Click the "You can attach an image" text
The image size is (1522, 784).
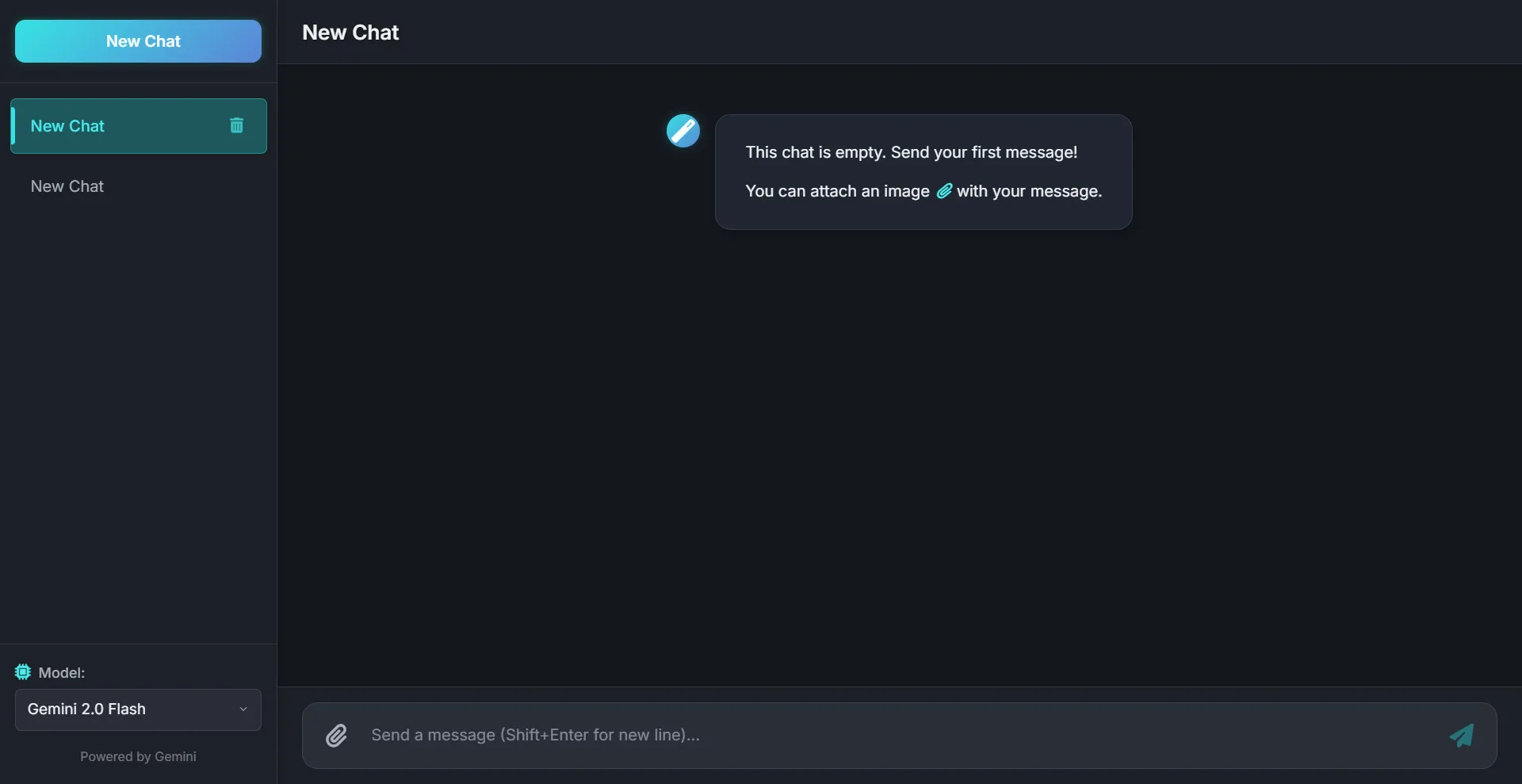pyautogui.click(x=837, y=191)
